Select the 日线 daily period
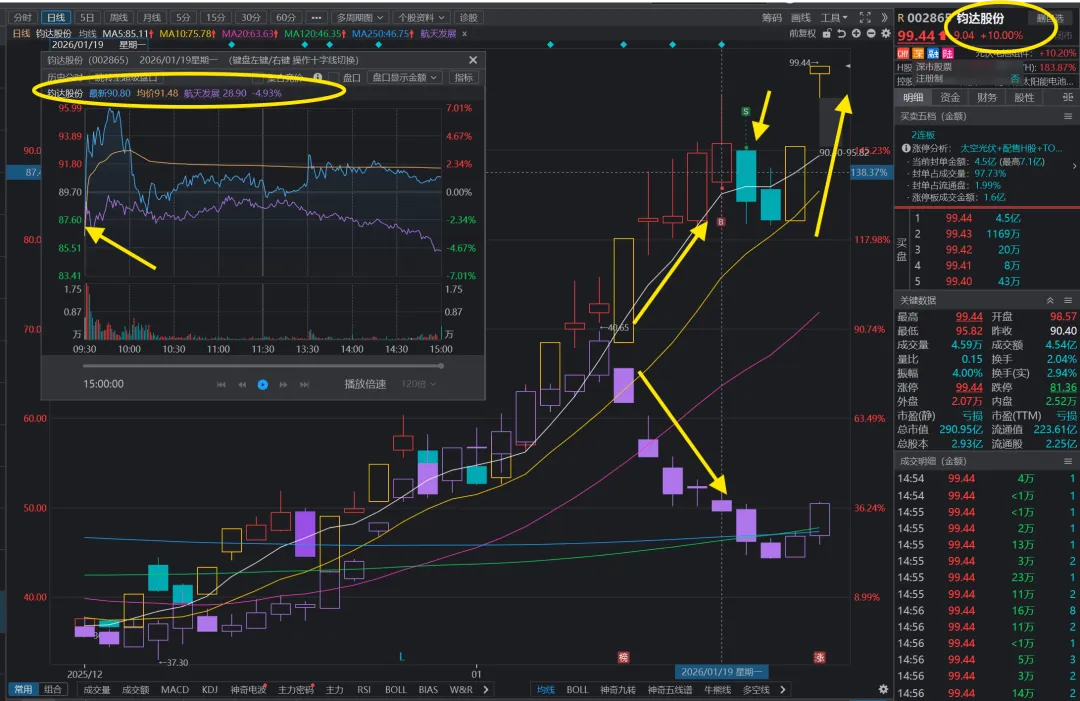Viewport: 1080px width, 701px height. coord(56,17)
